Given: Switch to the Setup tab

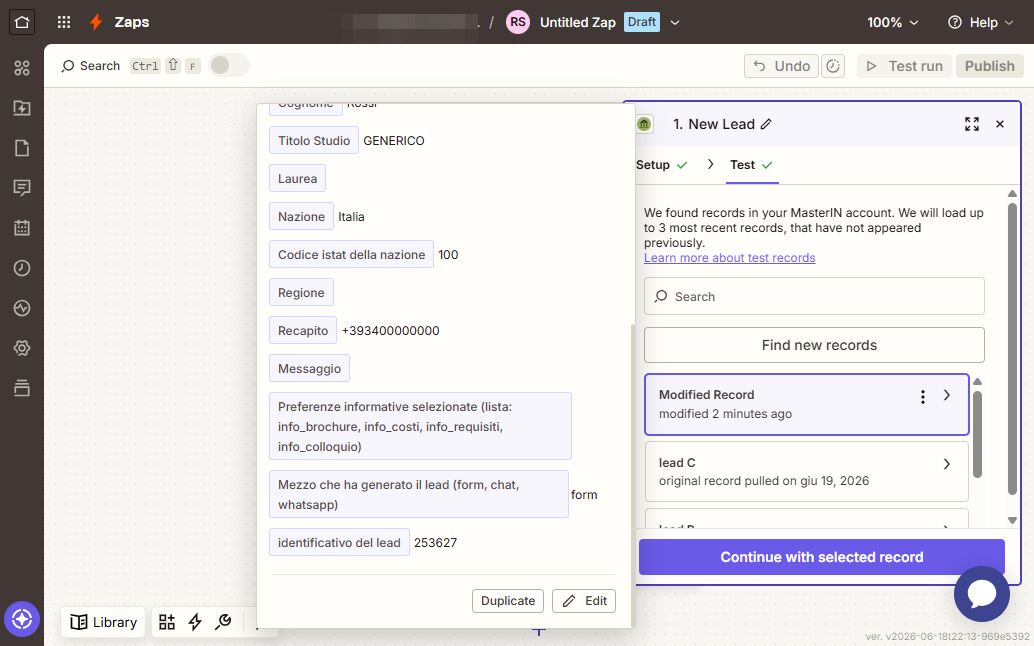Looking at the screenshot, I should (x=661, y=165).
